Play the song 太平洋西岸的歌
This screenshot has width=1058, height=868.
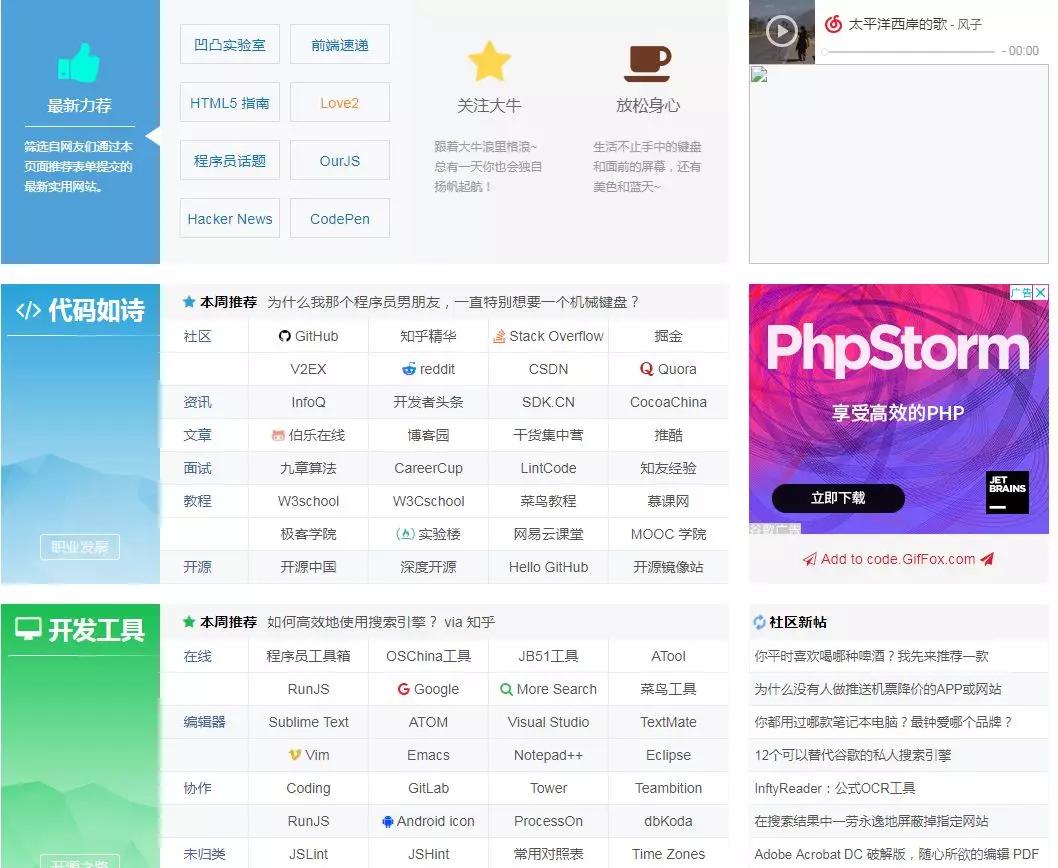781,32
